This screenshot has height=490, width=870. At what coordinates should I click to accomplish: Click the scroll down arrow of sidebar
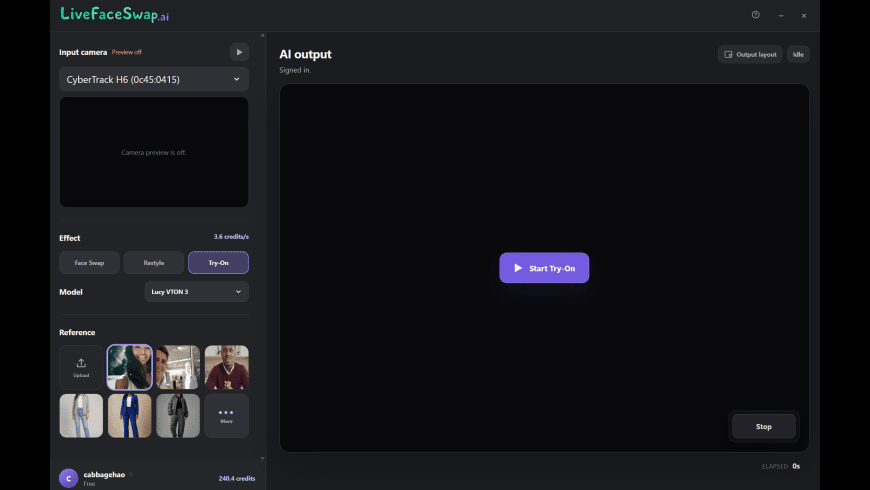pos(262,458)
